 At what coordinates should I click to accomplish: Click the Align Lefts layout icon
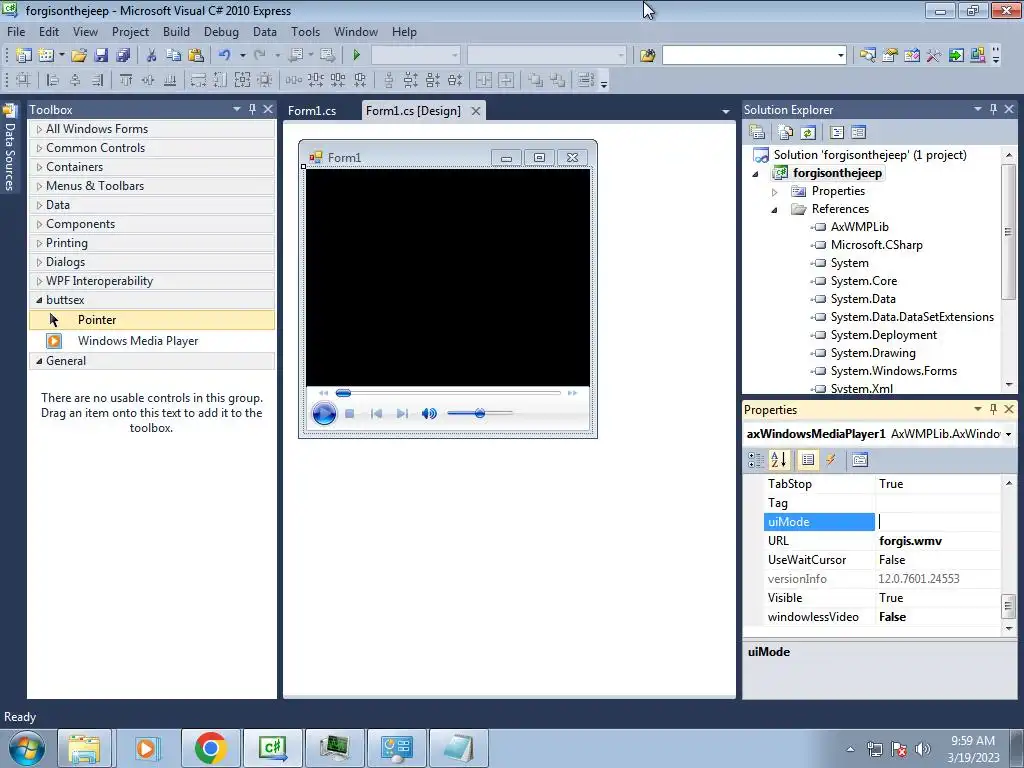point(53,80)
